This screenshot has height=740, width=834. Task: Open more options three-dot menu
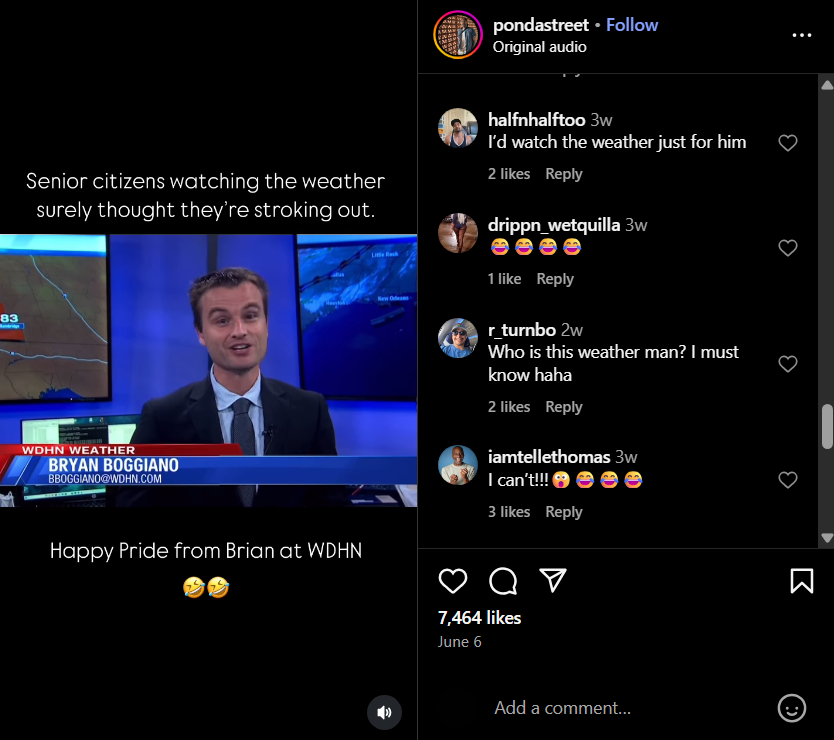point(802,35)
